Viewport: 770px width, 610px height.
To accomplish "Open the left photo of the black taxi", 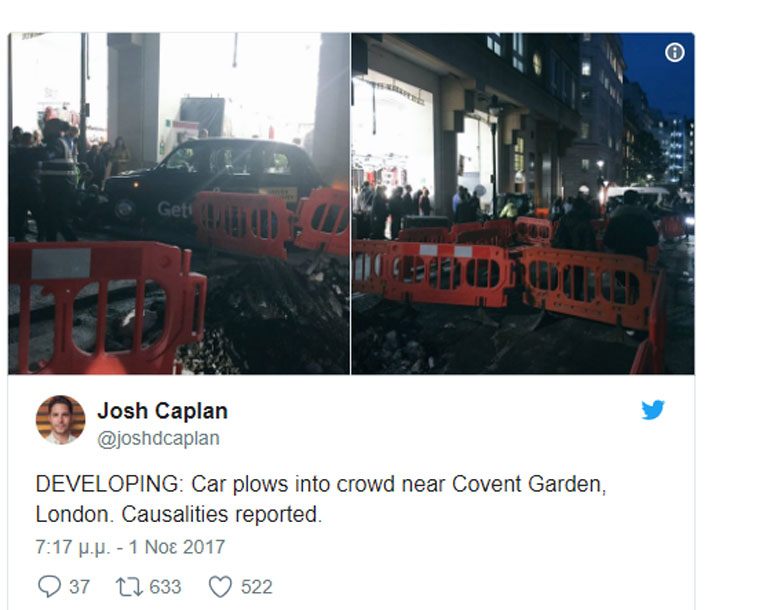I will coord(179,203).
